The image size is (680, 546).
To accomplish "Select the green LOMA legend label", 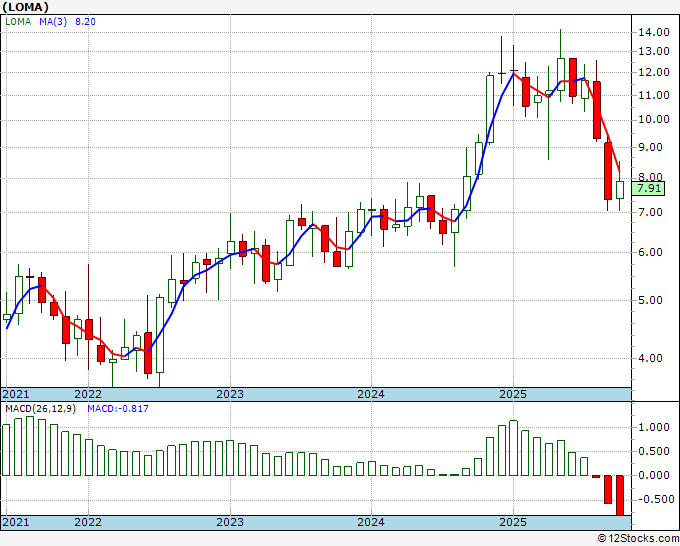I will tap(18, 22).
